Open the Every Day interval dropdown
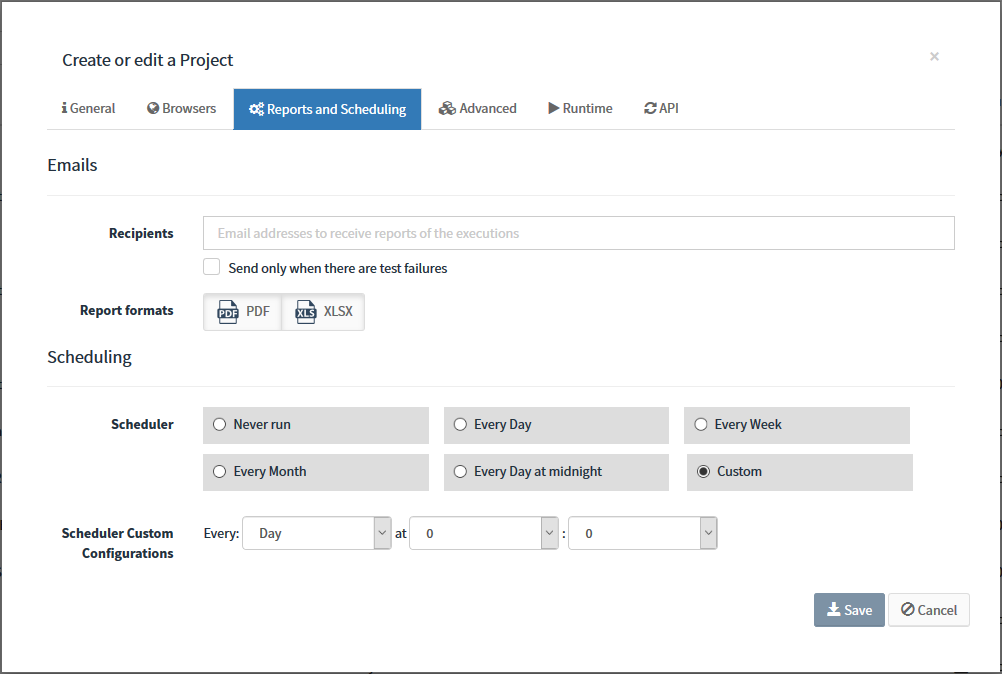1002x674 pixels. click(317, 533)
